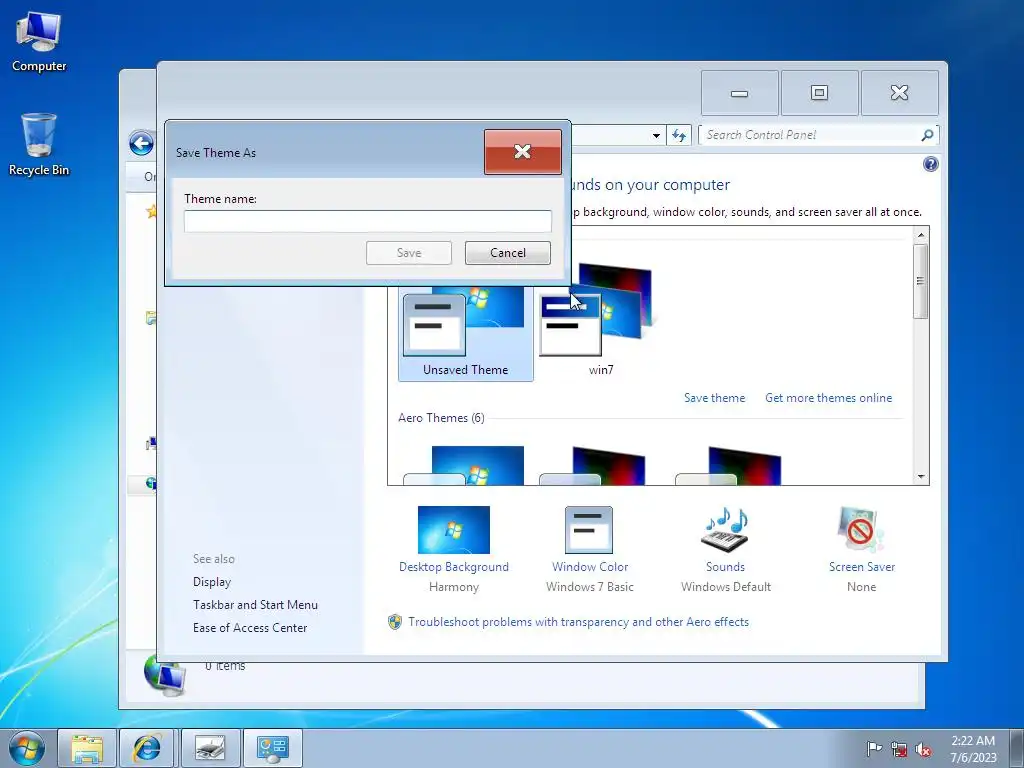Maximize the Personalization window
Image resolution: width=1024 pixels, height=768 pixels.
pyautogui.click(x=819, y=93)
